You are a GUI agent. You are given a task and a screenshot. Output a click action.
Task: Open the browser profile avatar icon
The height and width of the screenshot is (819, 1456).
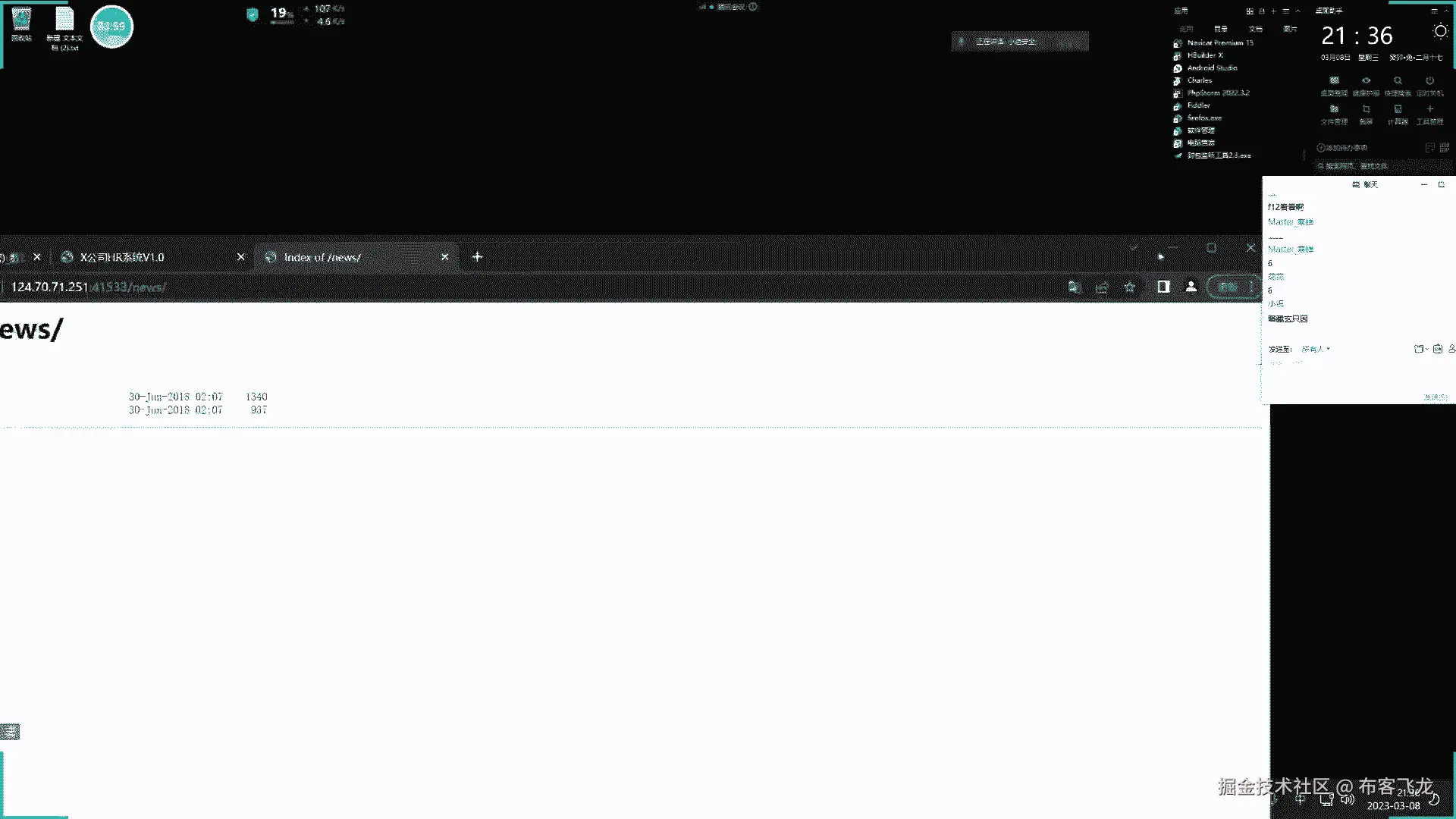[x=1191, y=287]
